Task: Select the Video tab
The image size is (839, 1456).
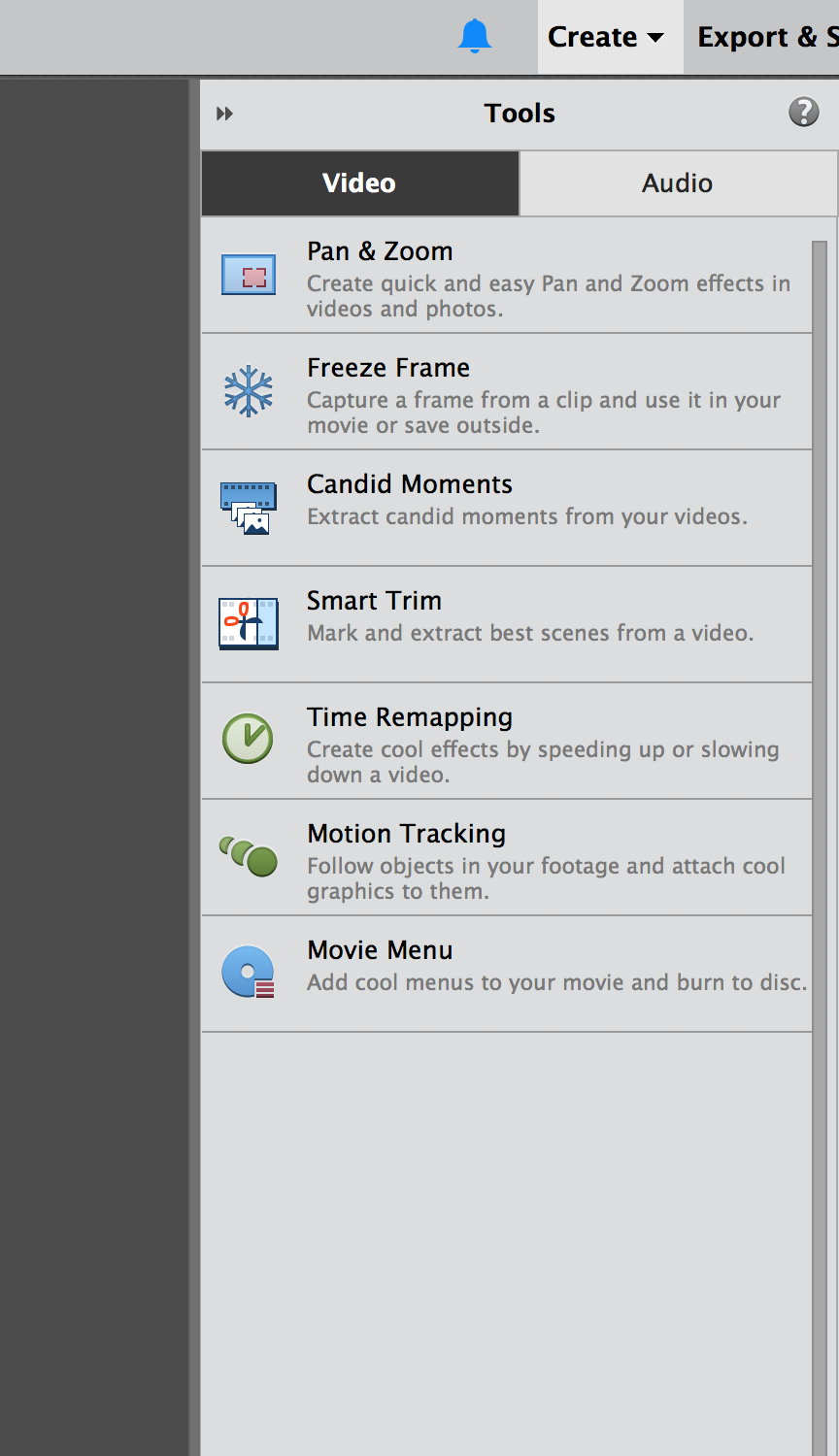Action: (x=359, y=182)
